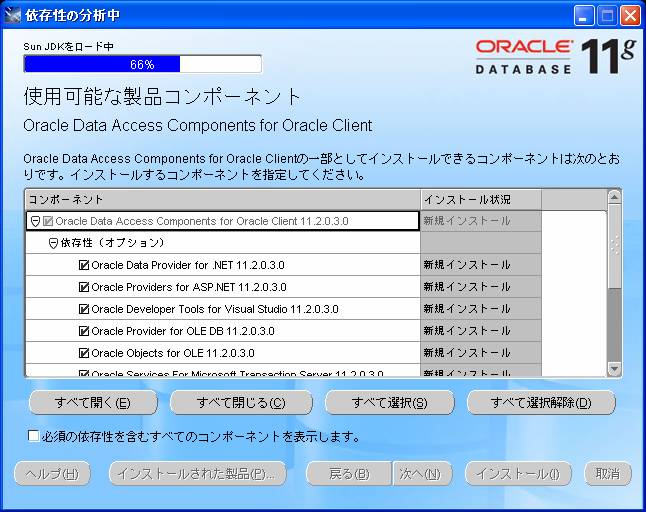Click the コンポーネント column header
Screen dimensions: 646x512
coord(223,200)
